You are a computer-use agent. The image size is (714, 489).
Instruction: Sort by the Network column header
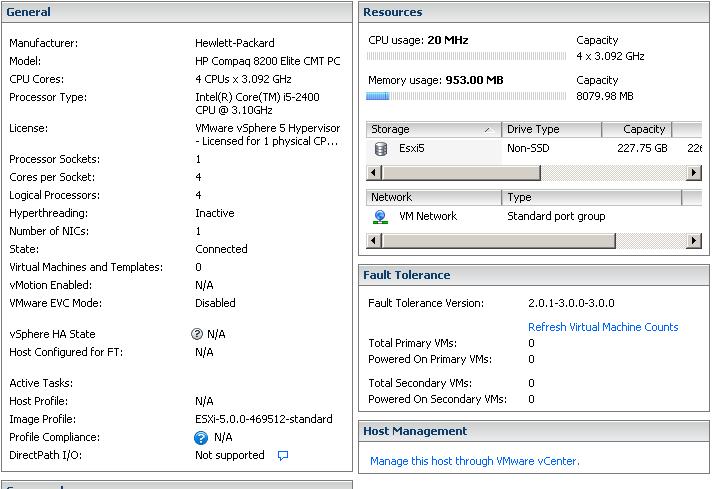[x=434, y=197]
